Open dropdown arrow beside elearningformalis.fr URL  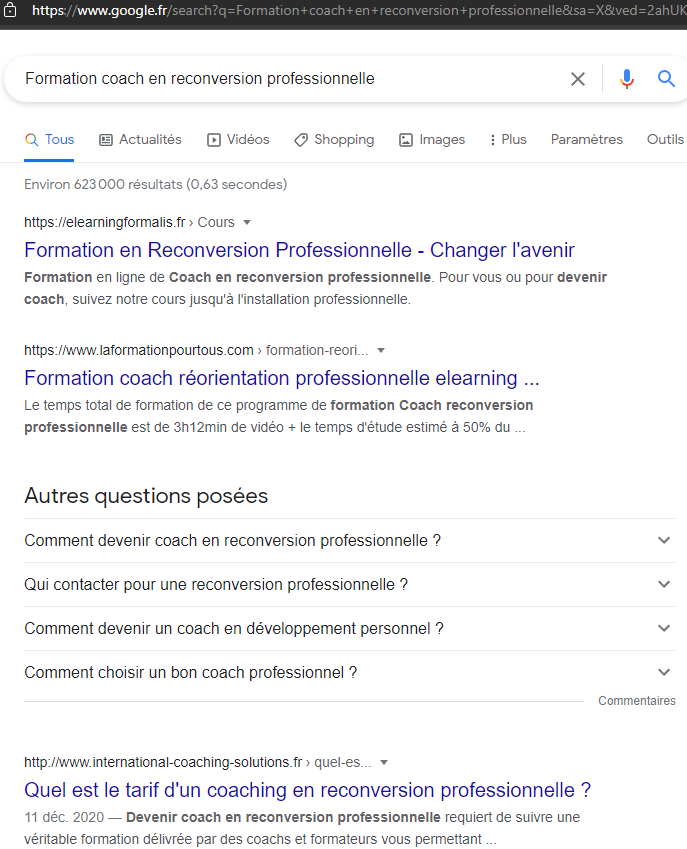coord(247,222)
